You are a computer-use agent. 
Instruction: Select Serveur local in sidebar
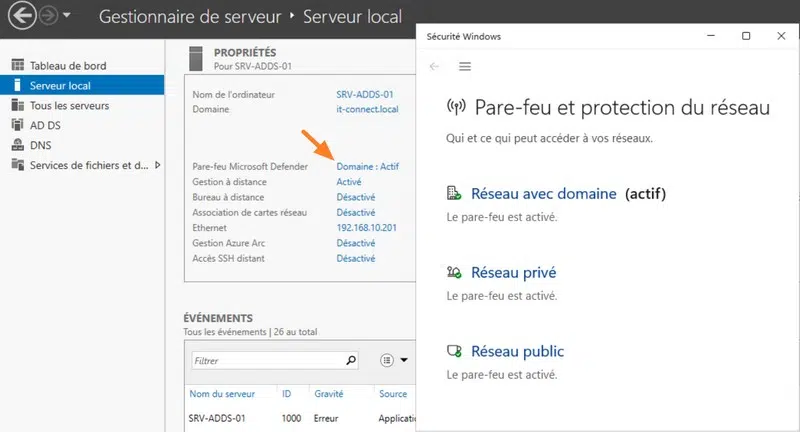click(82, 85)
